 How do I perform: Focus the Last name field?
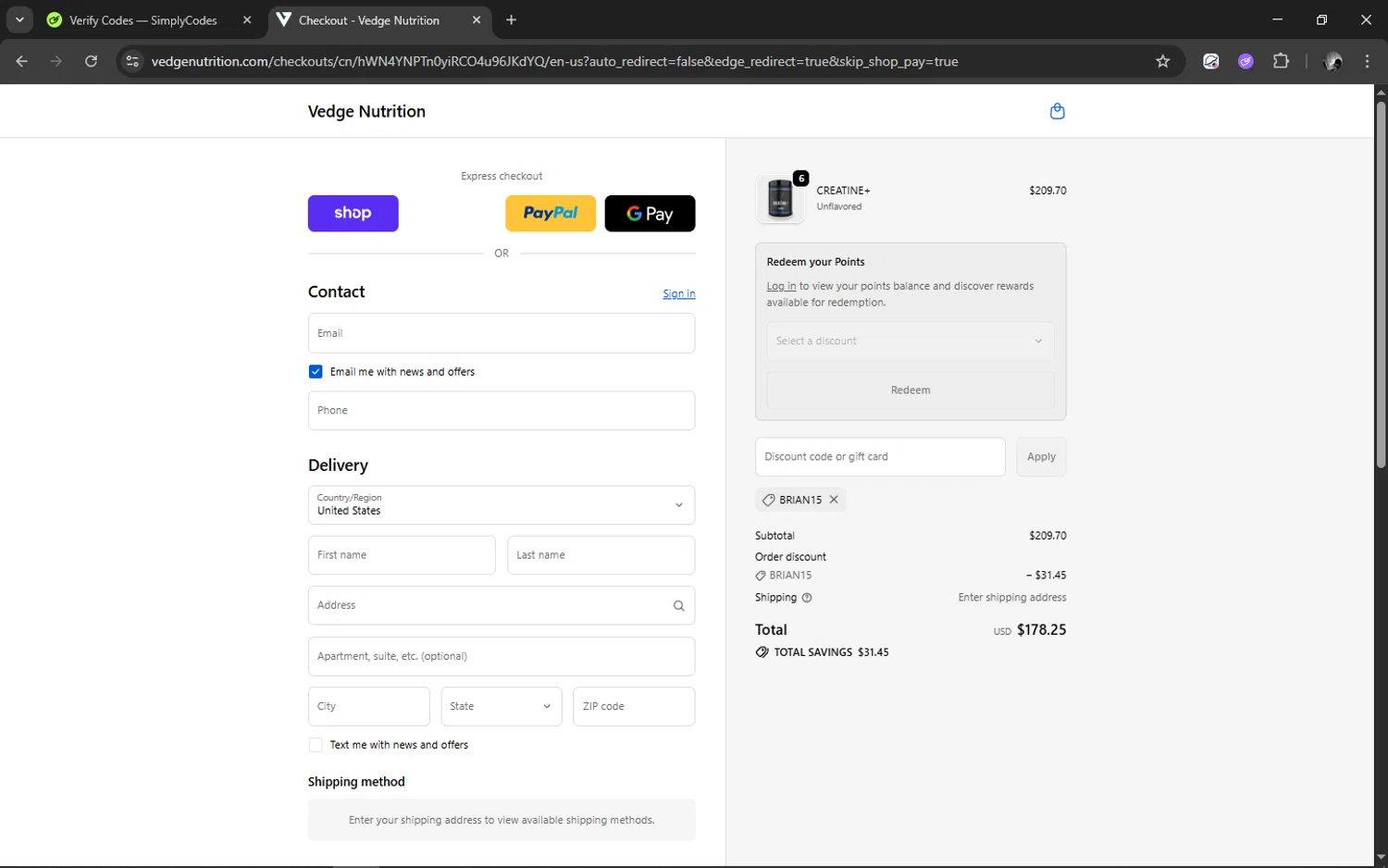click(601, 555)
